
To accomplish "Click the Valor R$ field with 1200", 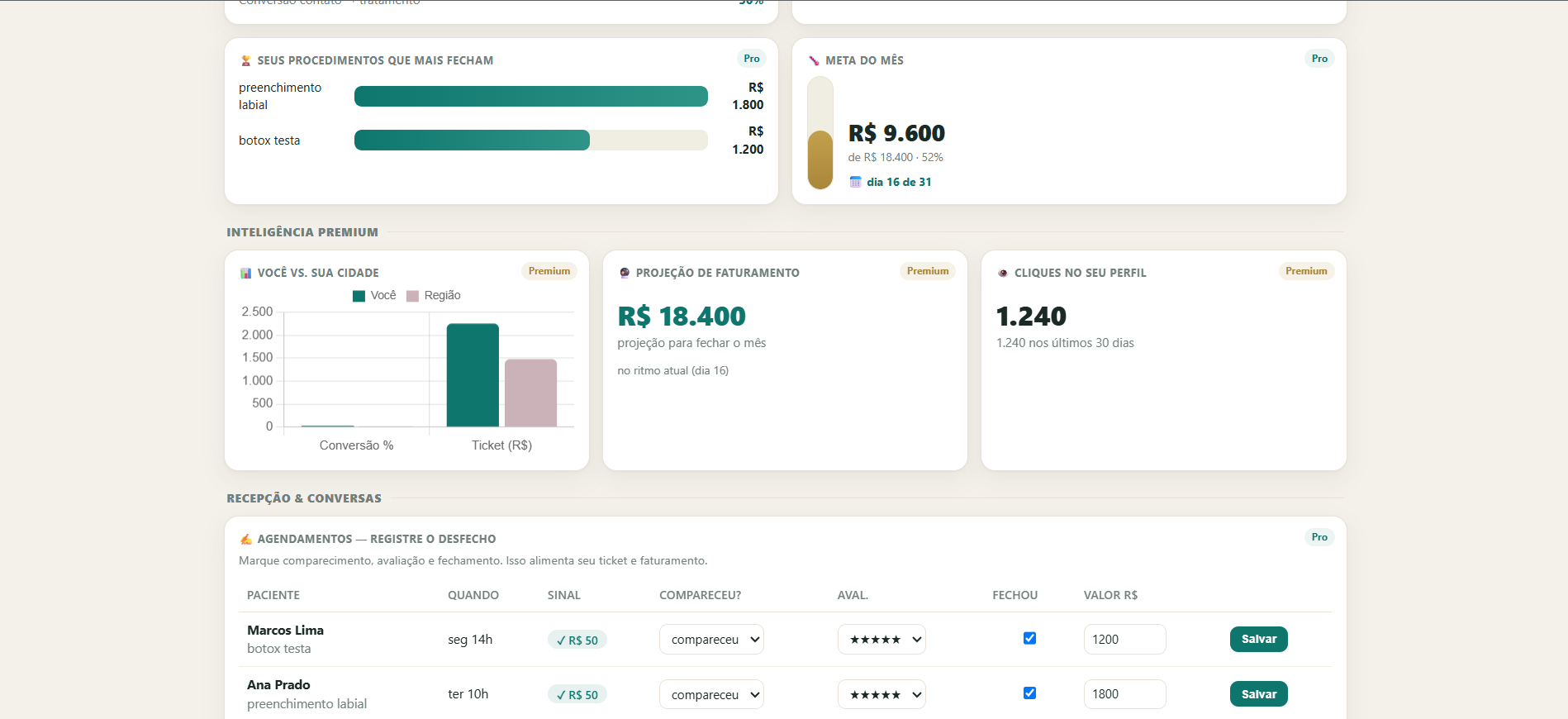I will coord(1124,640).
